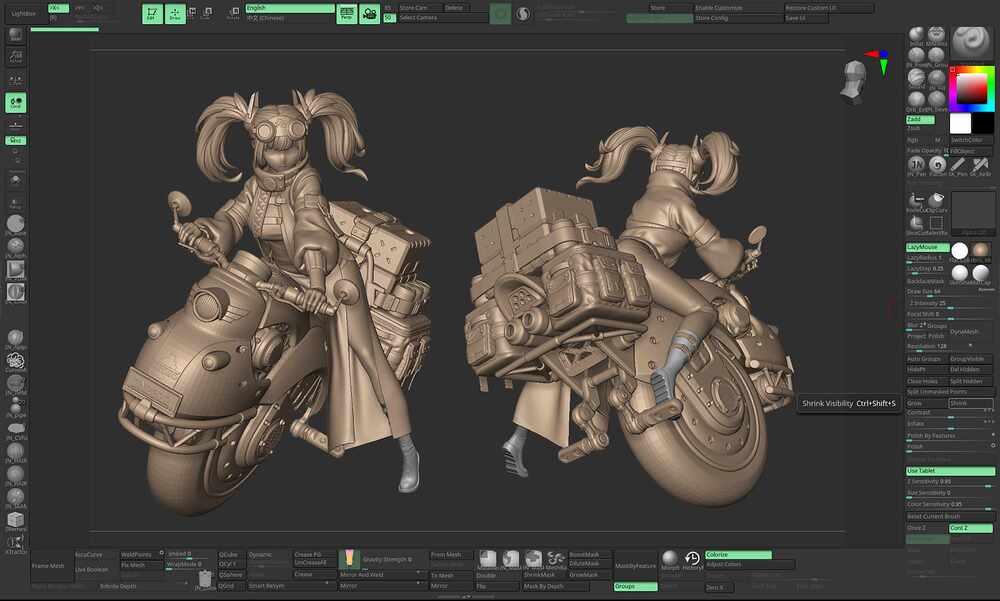Image resolution: width=1000 pixels, height=601 pixels.
Task: Click the Auto Groups button
Action: pos(927,359)
